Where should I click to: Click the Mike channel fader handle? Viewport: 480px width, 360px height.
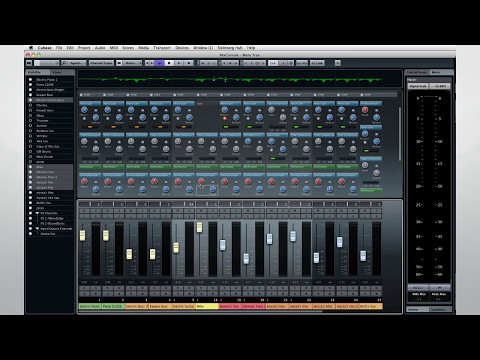point(199,227)
